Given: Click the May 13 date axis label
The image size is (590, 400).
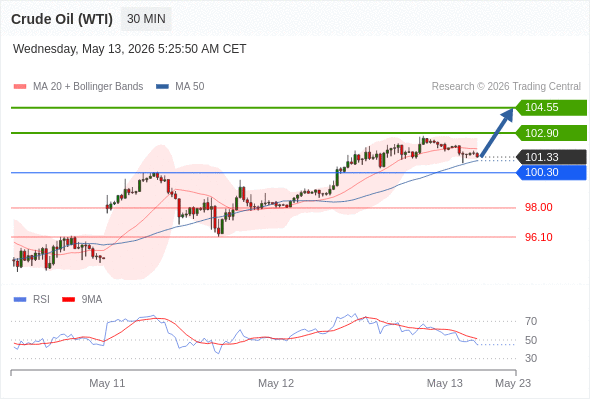Looking at the screenshot, I should [x=444, y=383].
